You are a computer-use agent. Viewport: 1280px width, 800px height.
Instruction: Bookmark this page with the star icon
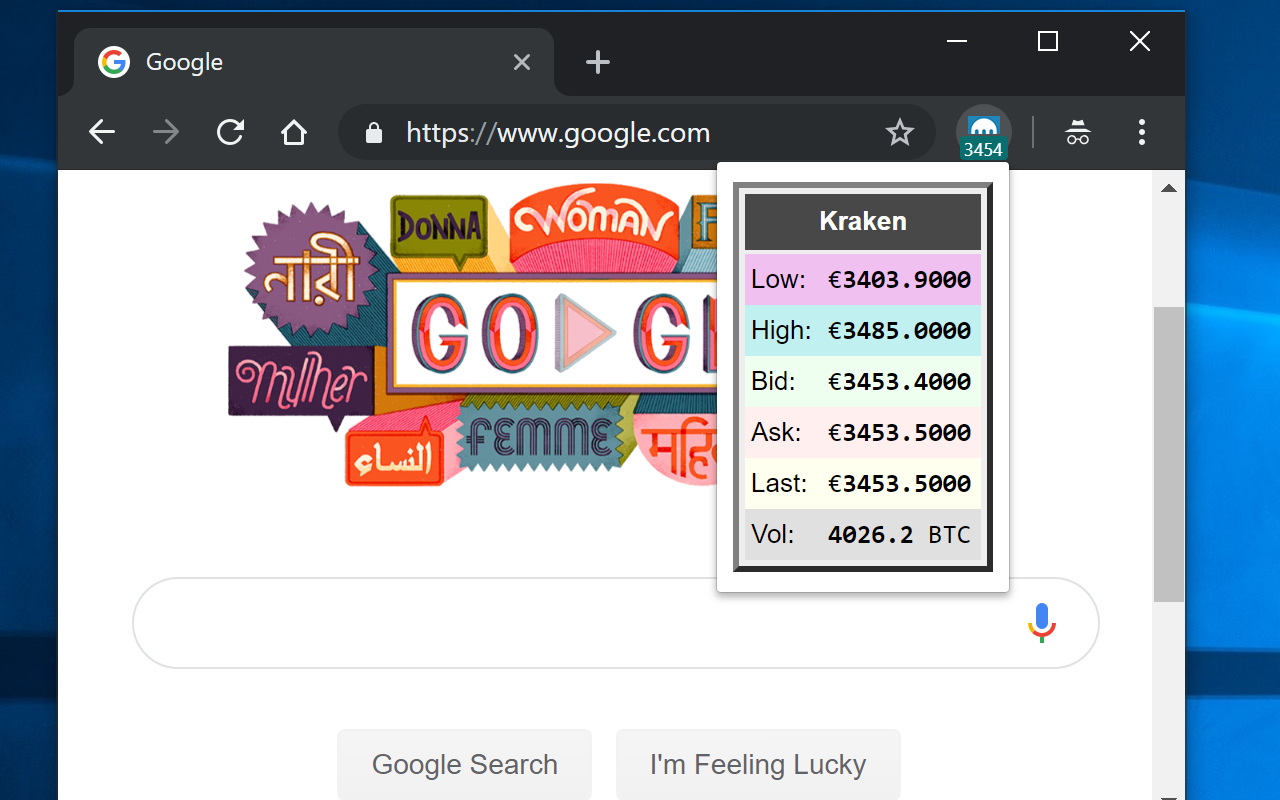[900, 132]
